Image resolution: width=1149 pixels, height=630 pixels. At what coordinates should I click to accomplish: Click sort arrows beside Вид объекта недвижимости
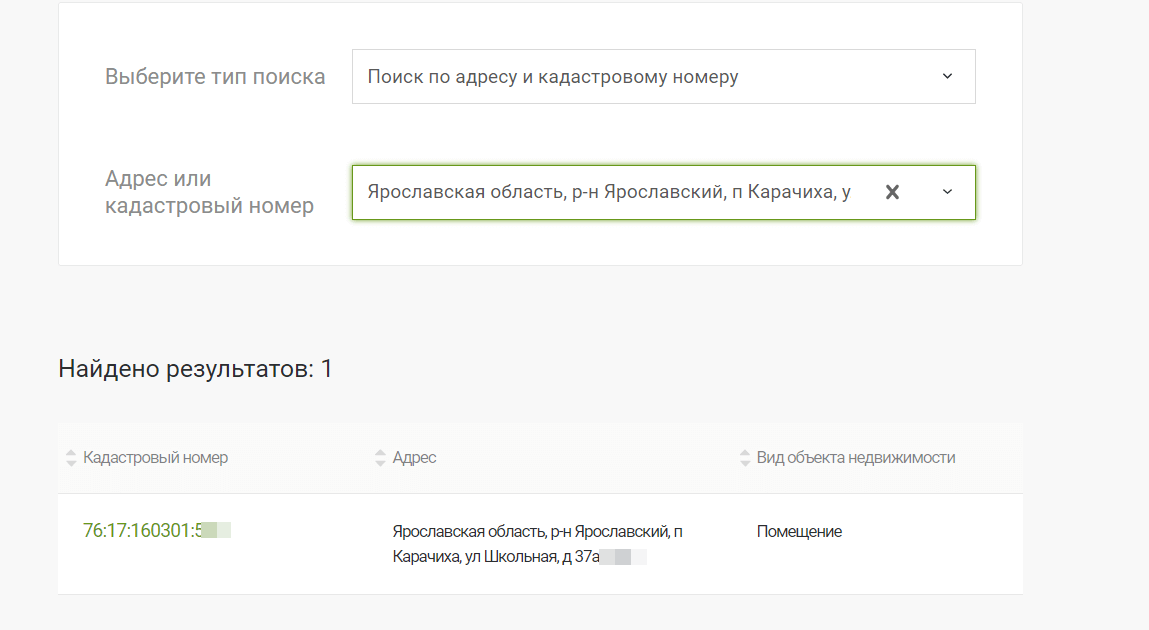[x=745, y=458]
